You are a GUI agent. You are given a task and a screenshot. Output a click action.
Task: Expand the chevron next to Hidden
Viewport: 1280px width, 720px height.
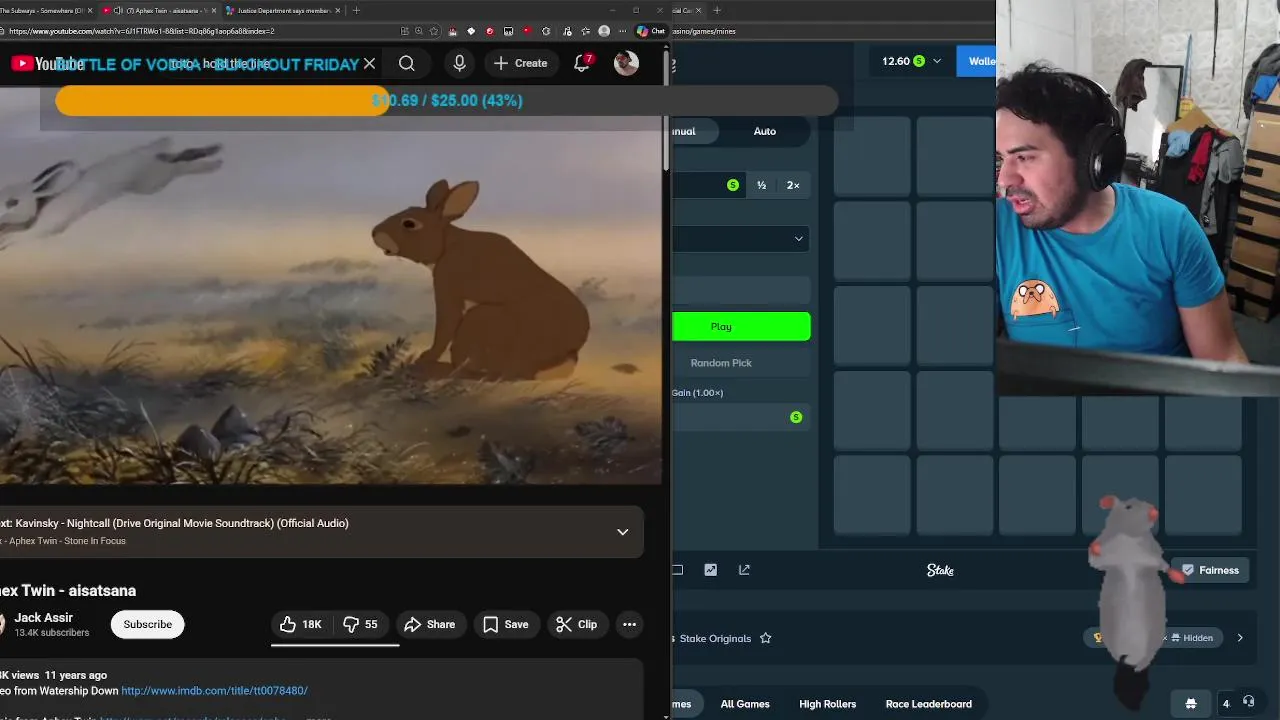pyautogui.click(x=1240, y=638)
